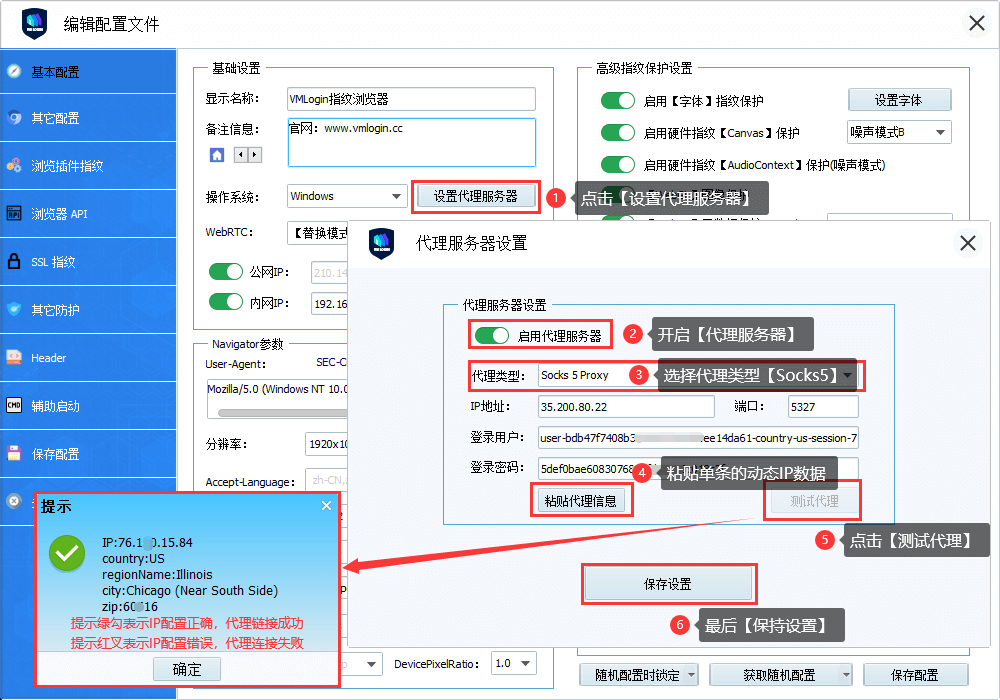Expand the DevicePixelRatio 1.0 dropdown

513,664
